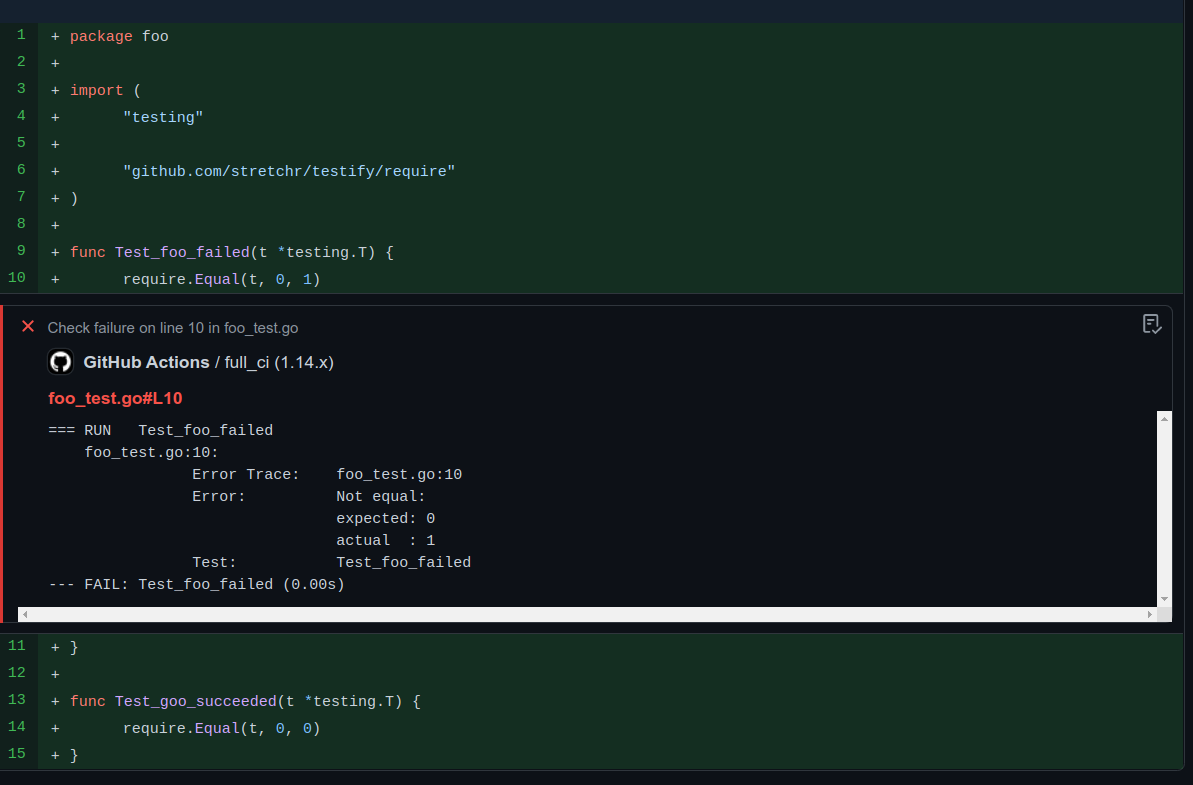Select line number 11 in the diff
Viewport: 1193px width, 785px height.
coord(17,646)
